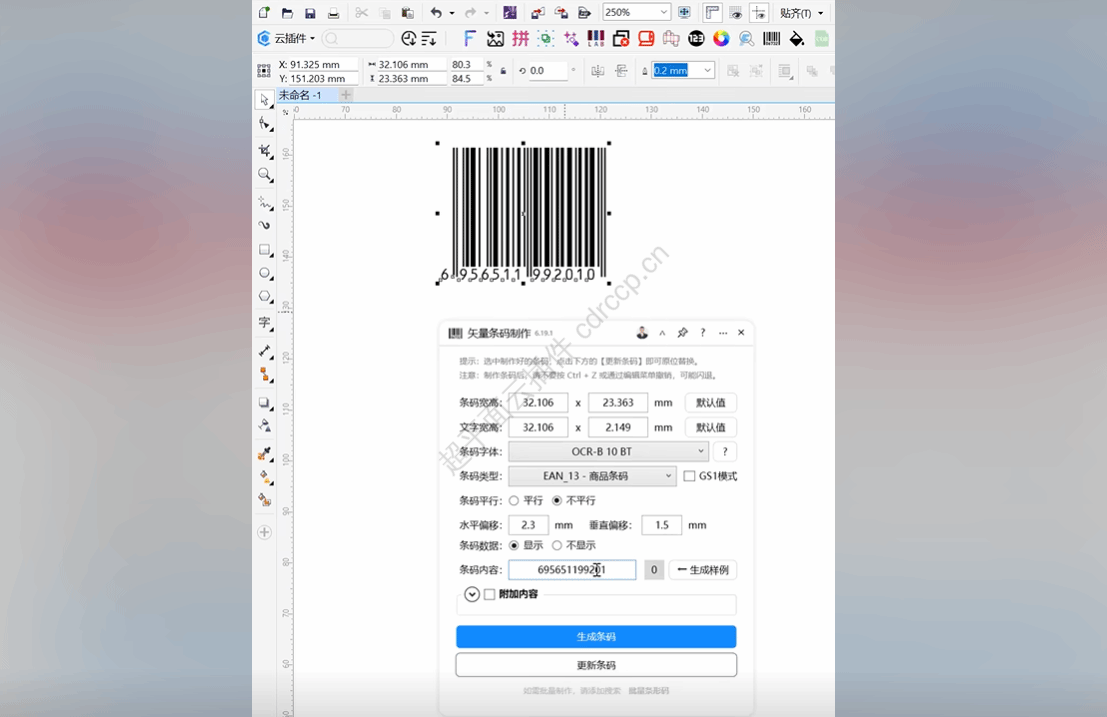Select the Interactive Fill tool
The width and height of the screenshot is (1107, 717).
(265, 477)
